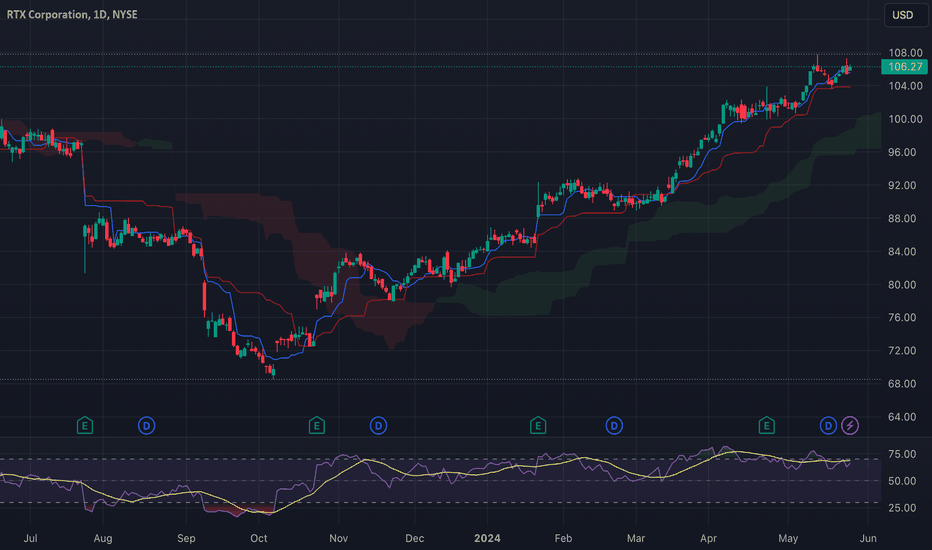Click the Jul label on time axis

coord(30,538)
